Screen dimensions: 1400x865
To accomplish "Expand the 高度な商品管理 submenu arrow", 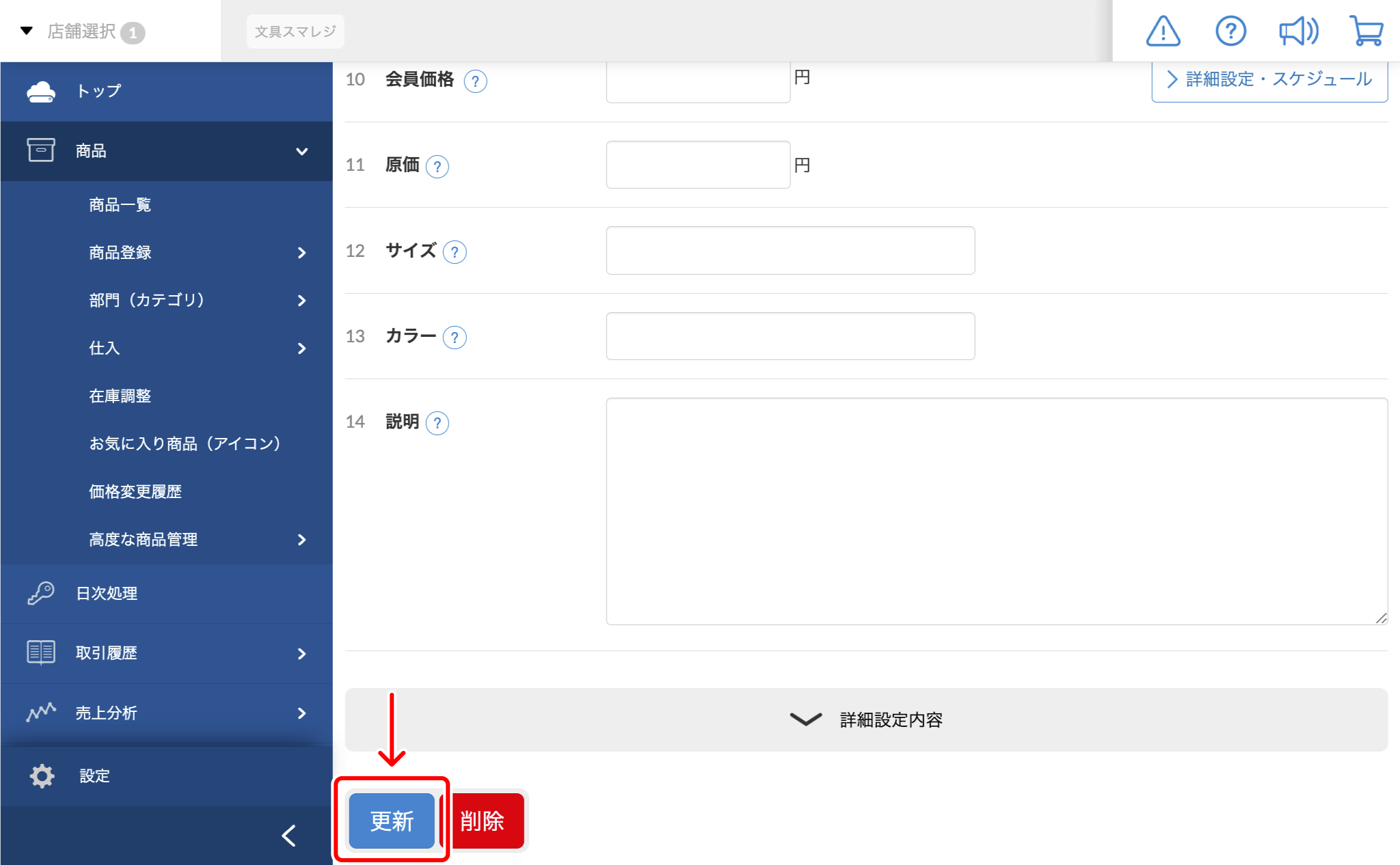I will point(301,540).
